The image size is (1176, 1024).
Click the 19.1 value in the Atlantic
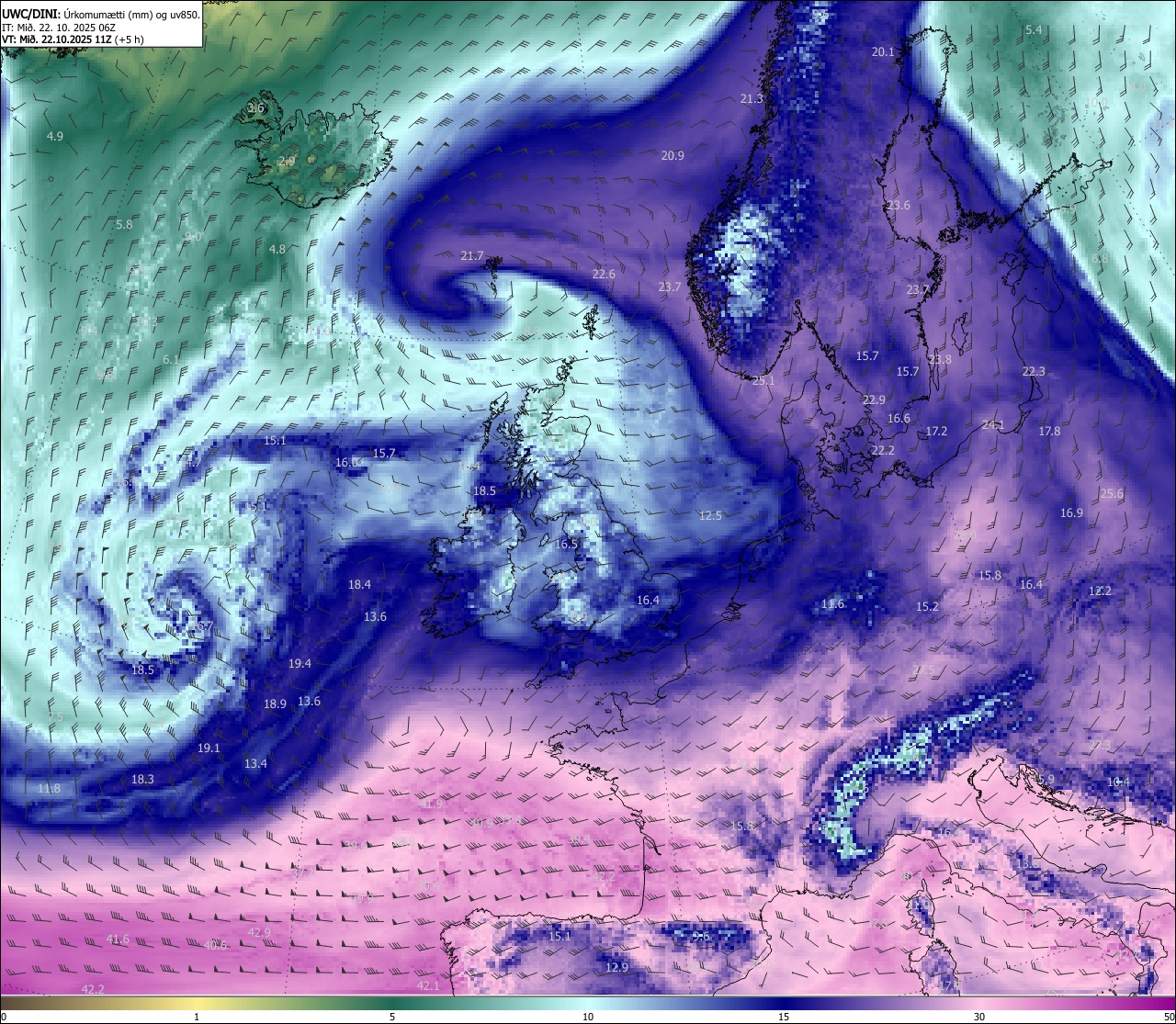click(x=209, y=748)
